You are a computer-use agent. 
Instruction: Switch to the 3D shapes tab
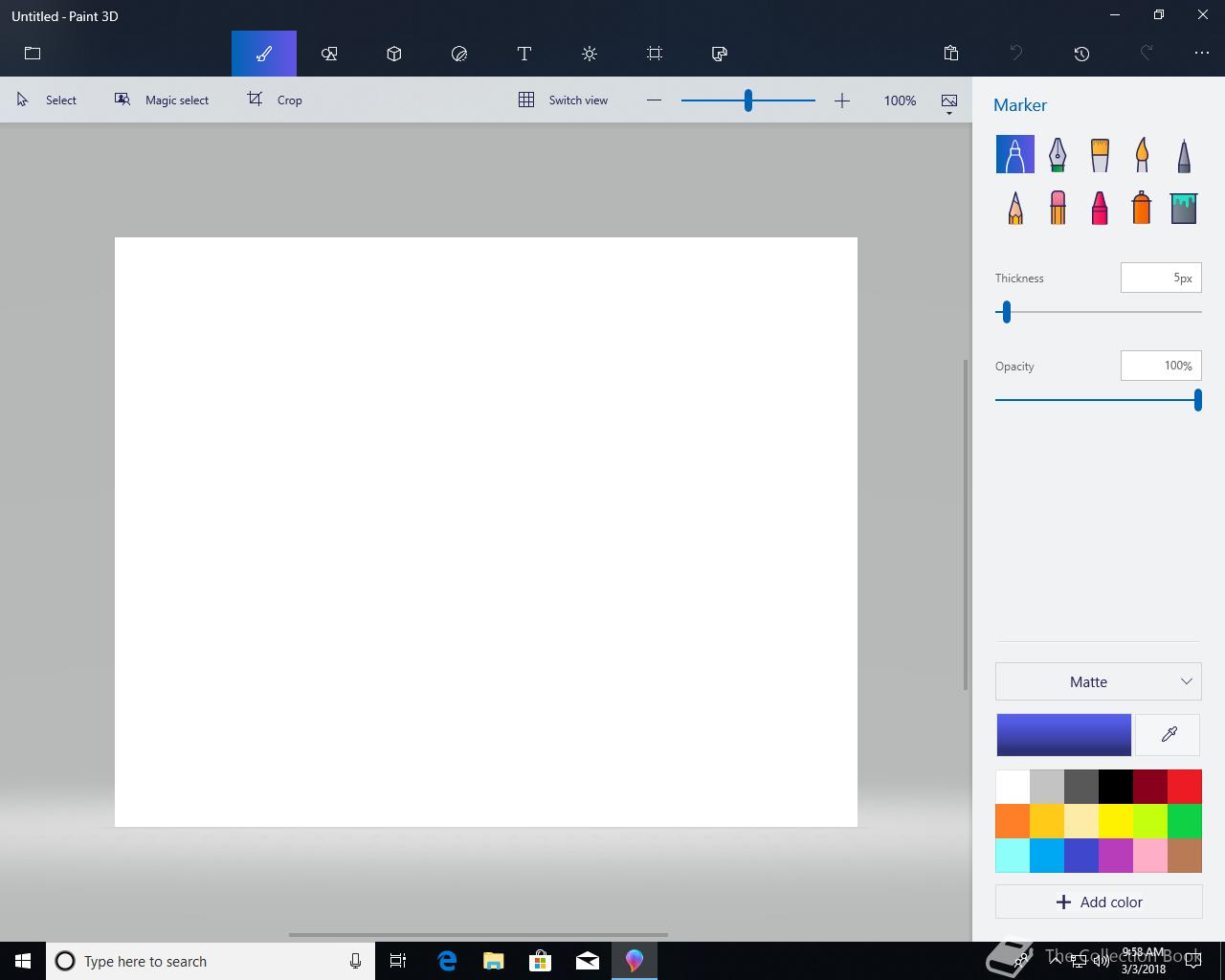(394, 54)
